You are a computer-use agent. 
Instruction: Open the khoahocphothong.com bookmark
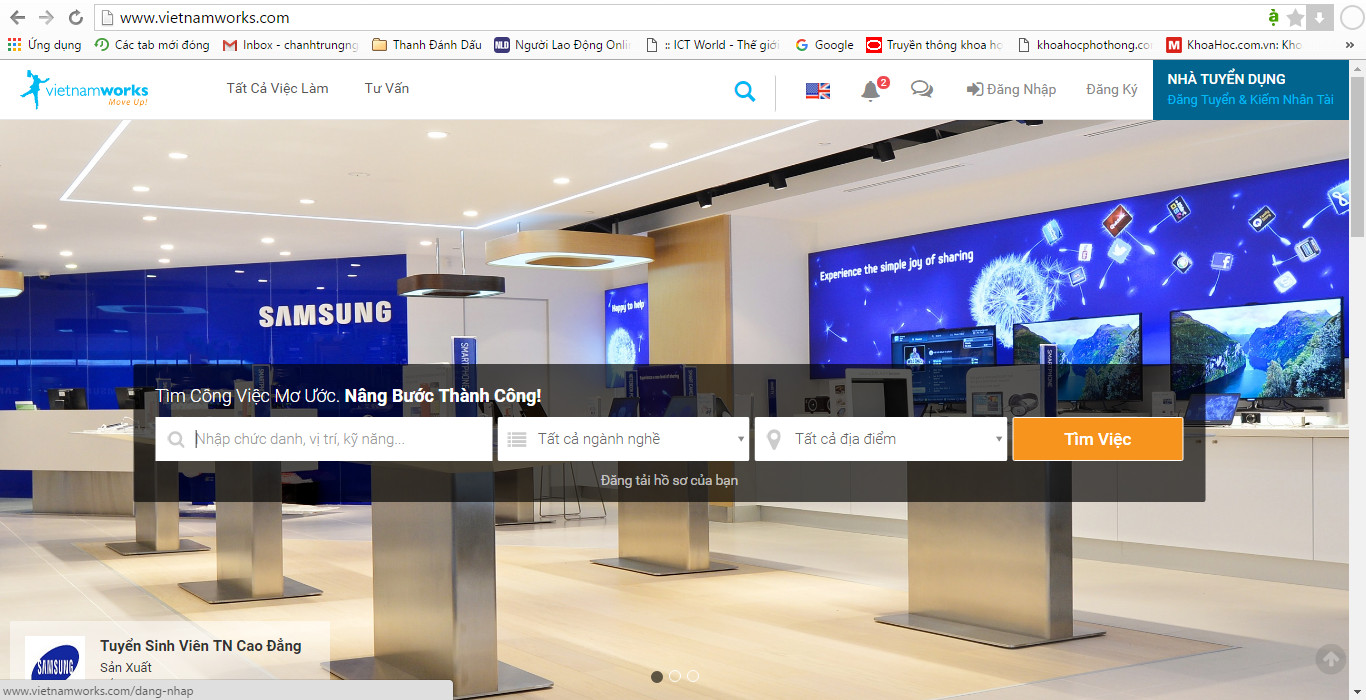tap(1085, 45)
